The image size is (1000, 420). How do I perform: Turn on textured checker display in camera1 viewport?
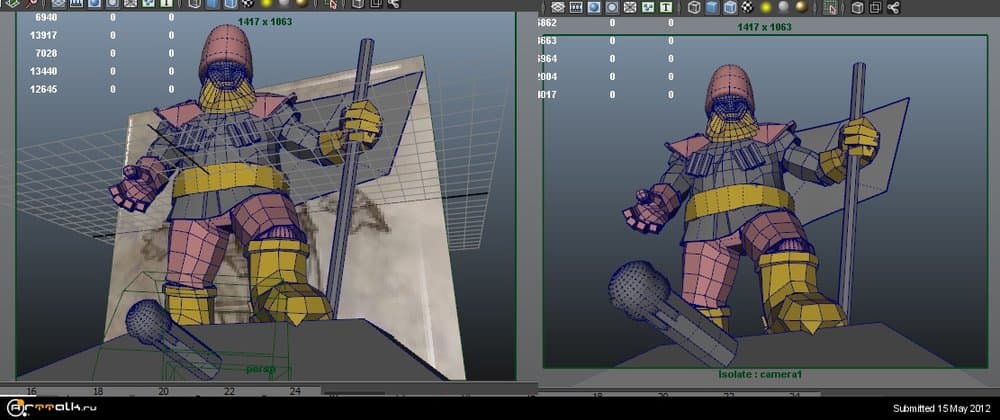pos(747,7)
